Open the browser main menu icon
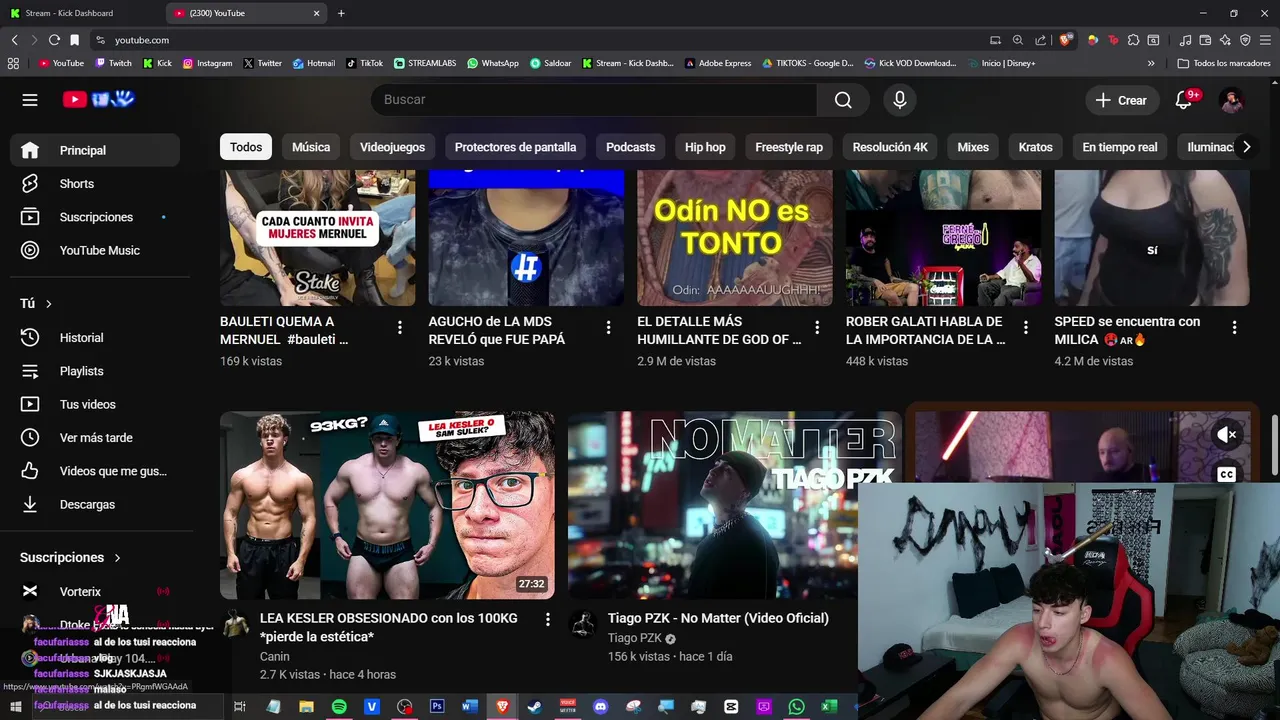Viewport: 1280px width, 720px height. (1265, 40)
